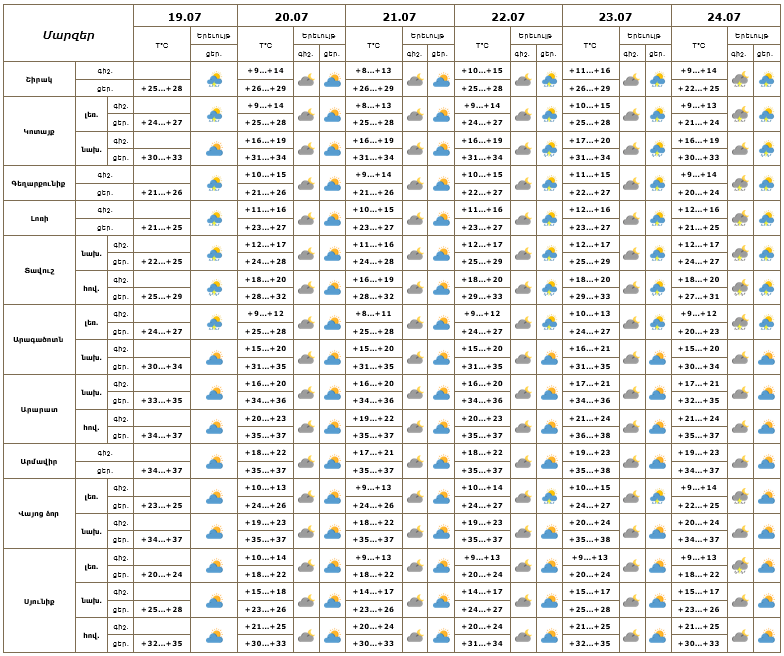Screen dimensions: 784x656
Task: Select Լոռի daytime rain icon for 23.07
Action: [658, 219]
